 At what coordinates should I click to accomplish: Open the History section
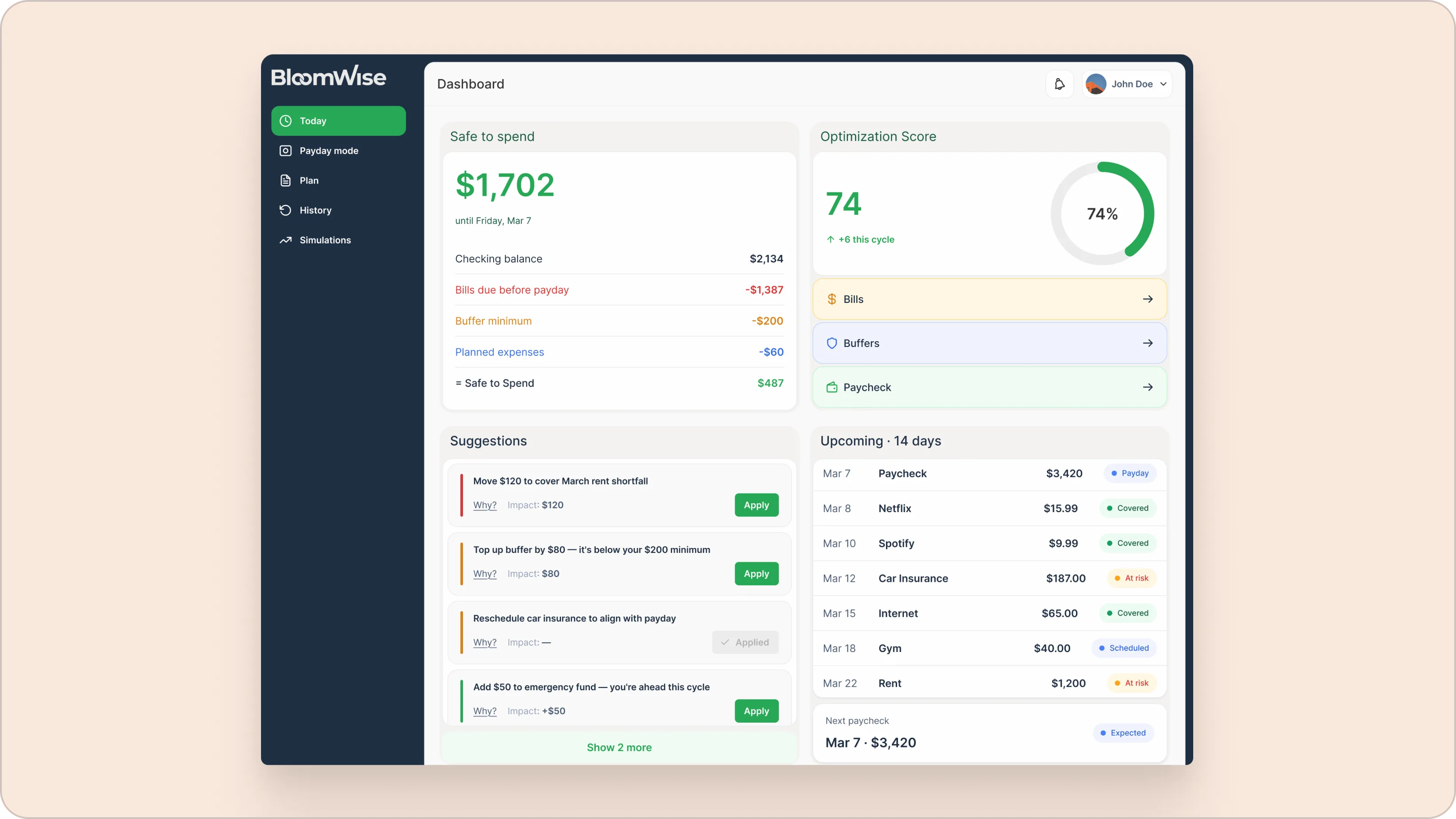[x=338, y=210]
